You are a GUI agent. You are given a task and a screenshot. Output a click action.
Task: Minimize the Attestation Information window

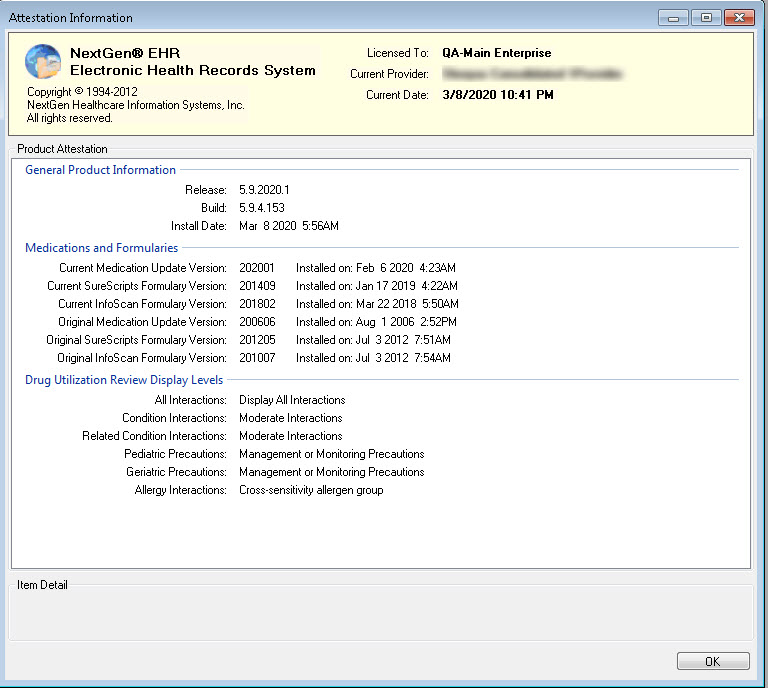coord(673,18)
